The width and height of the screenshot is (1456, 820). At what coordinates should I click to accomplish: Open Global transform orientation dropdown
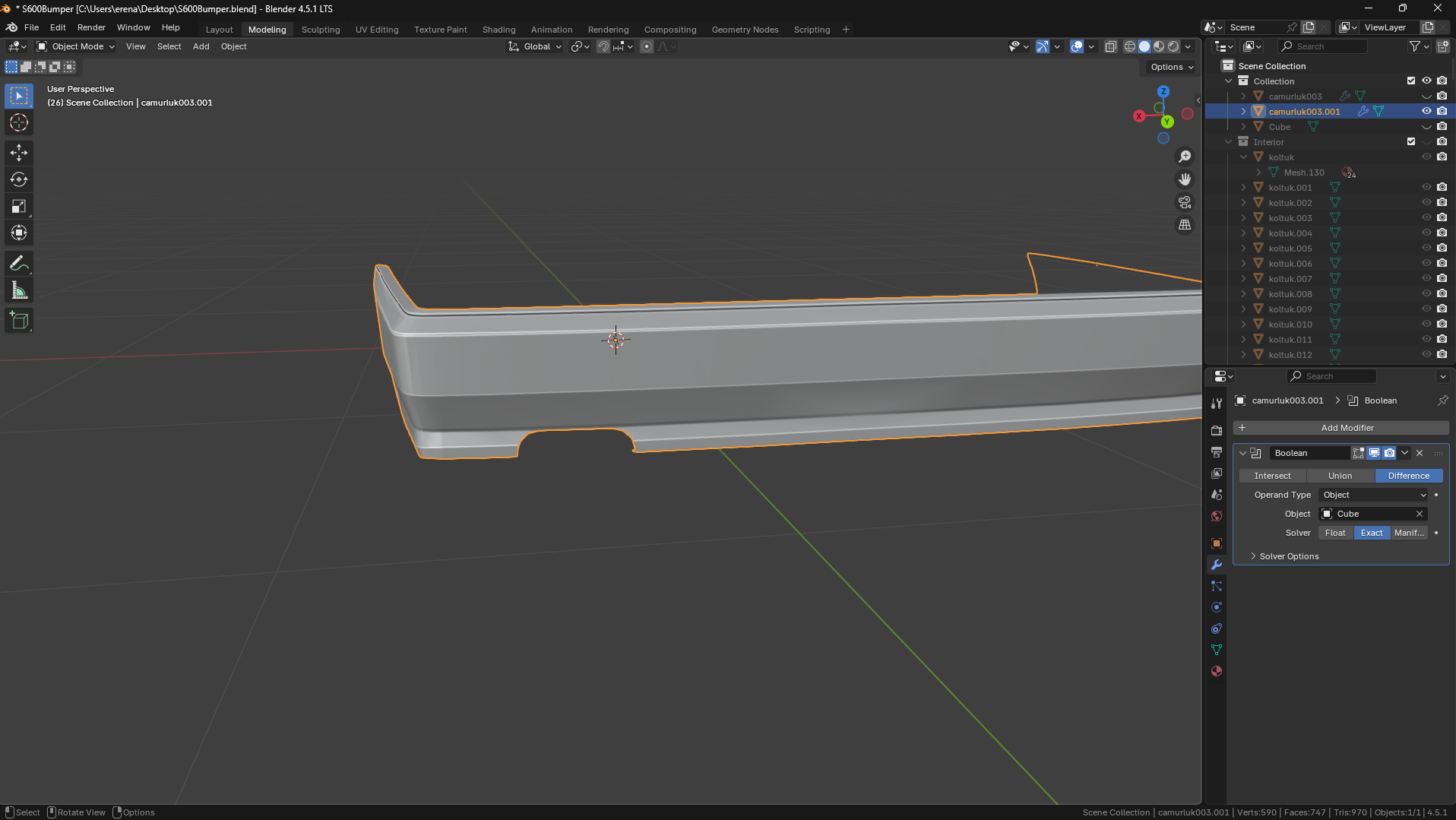click(535, 46)
